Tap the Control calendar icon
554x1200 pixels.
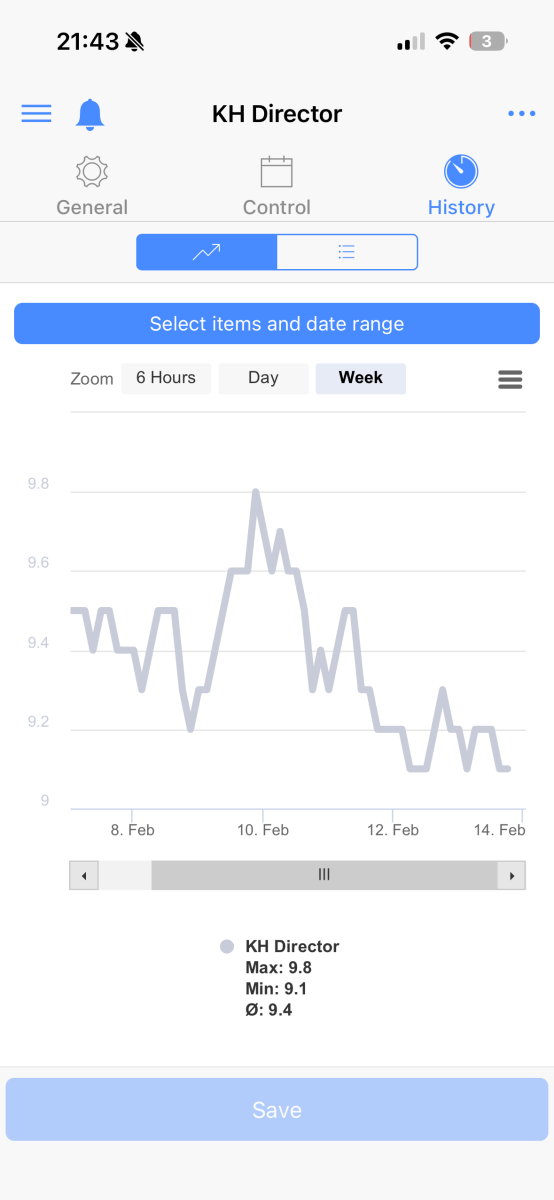click(276, 171)
